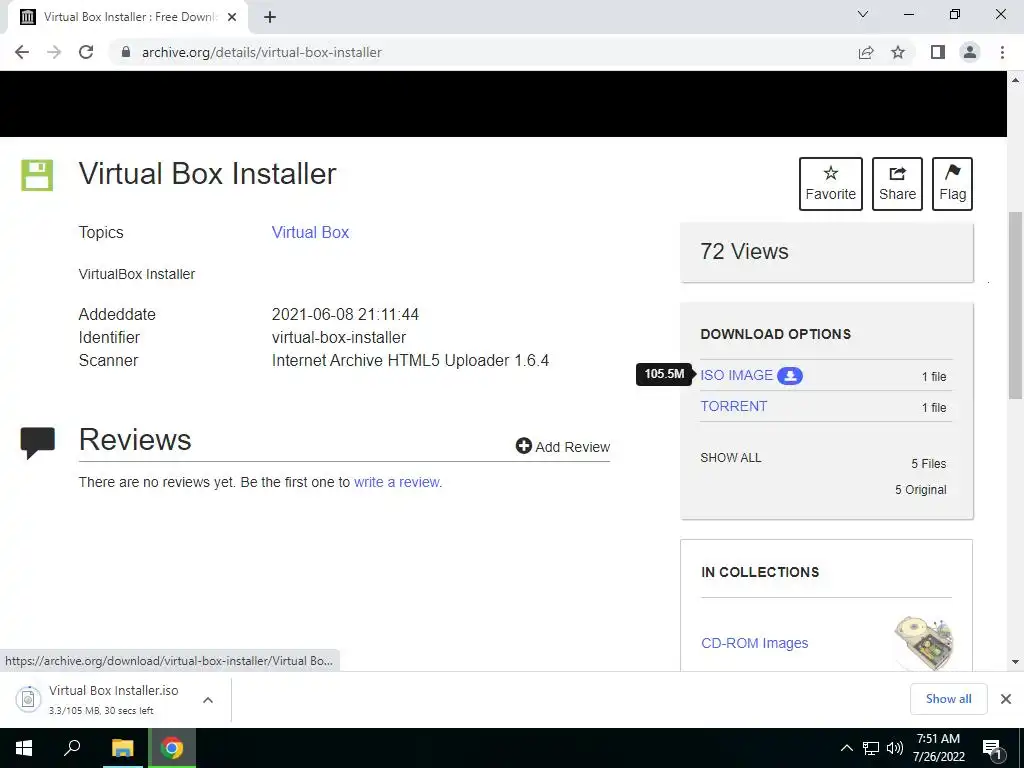Click the scrollbar down arrow
The width and height of the screenshot is (1024, 768).
pyautogui.click(x=1015, y=662)
